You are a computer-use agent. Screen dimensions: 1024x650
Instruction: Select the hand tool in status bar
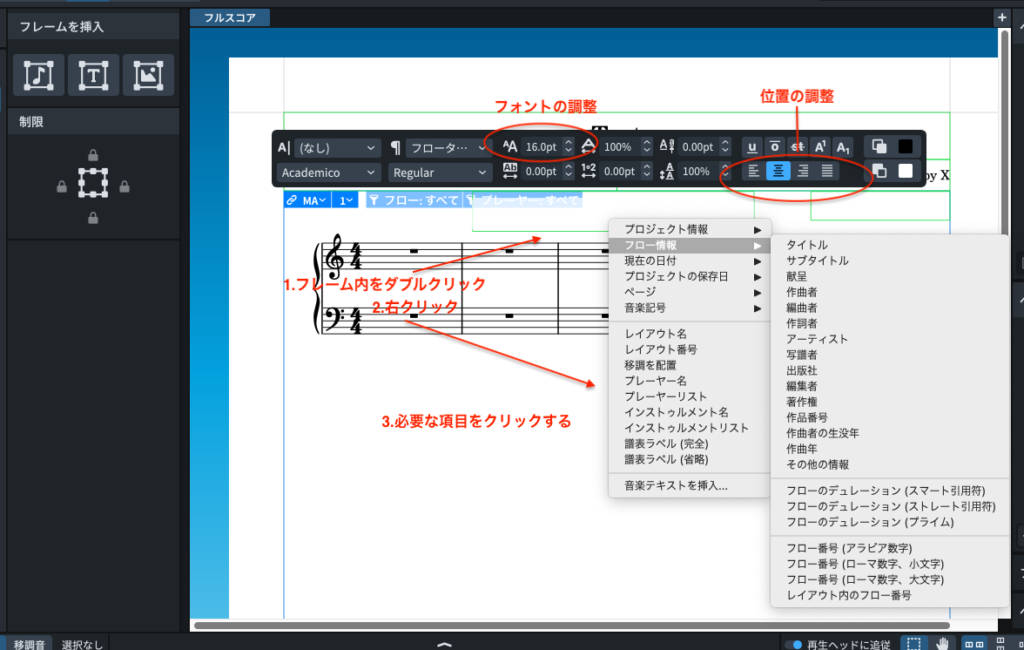pyautogui.click(x=942, y=643)
